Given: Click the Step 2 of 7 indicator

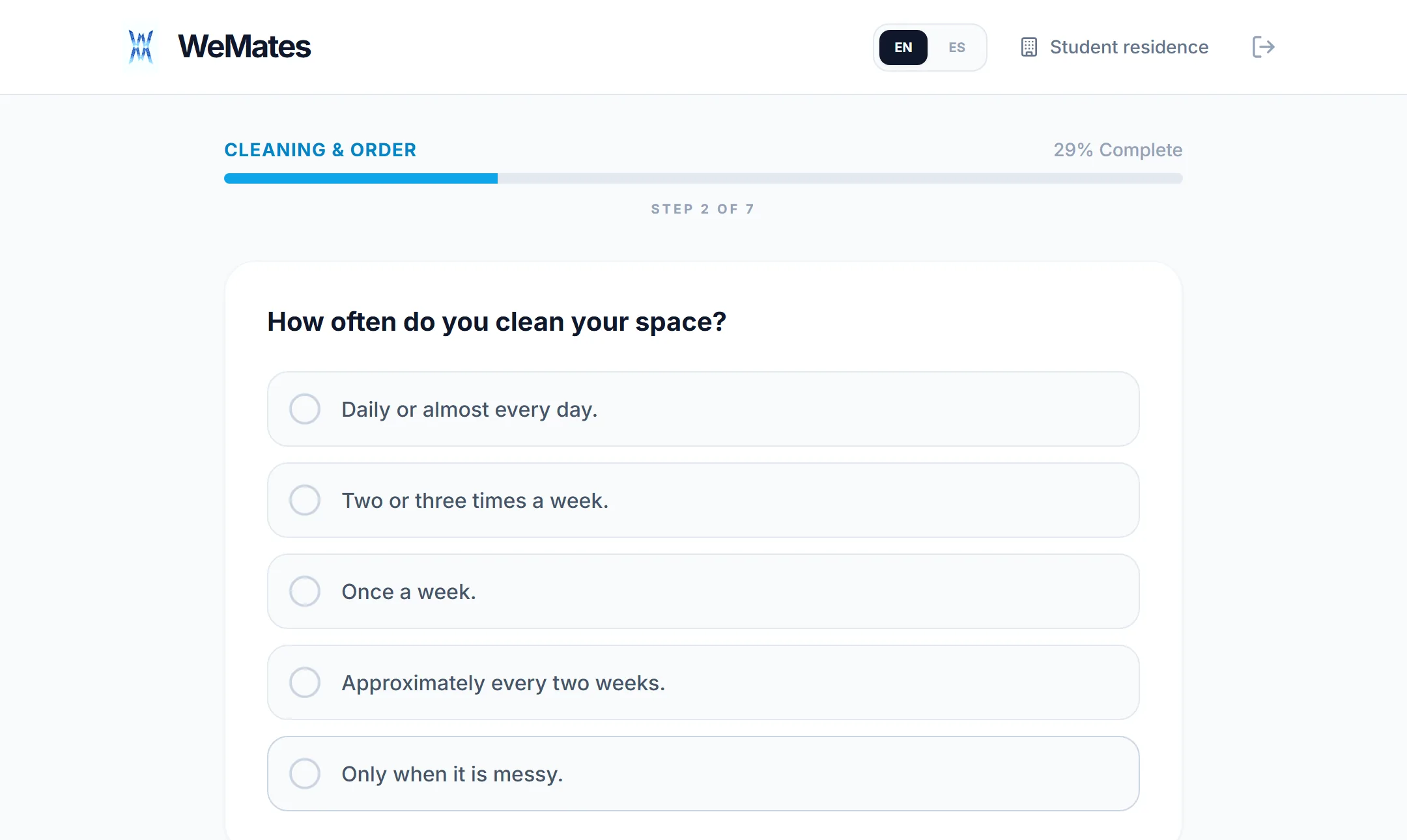Looking at the screenshot, I should point(703,209).
